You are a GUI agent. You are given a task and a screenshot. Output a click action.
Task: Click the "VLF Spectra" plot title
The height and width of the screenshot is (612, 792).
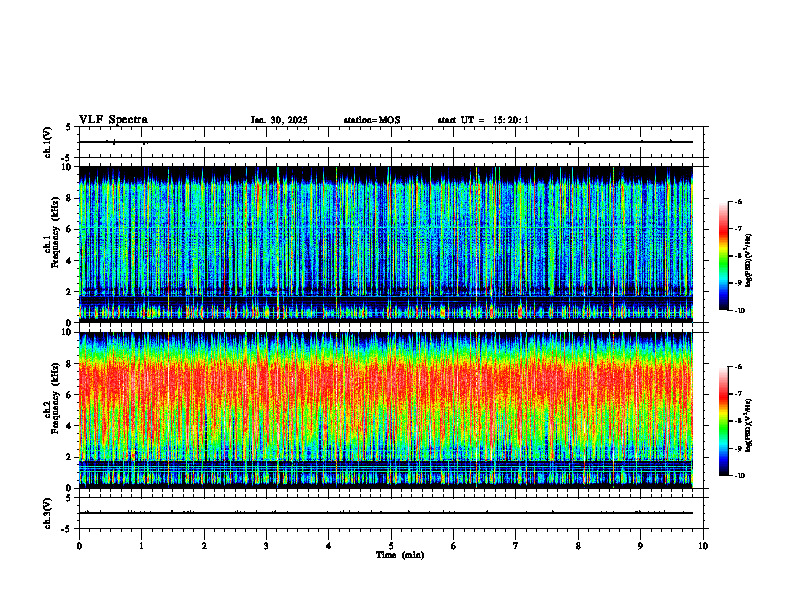pyautogui.click(x=113, y=120)
